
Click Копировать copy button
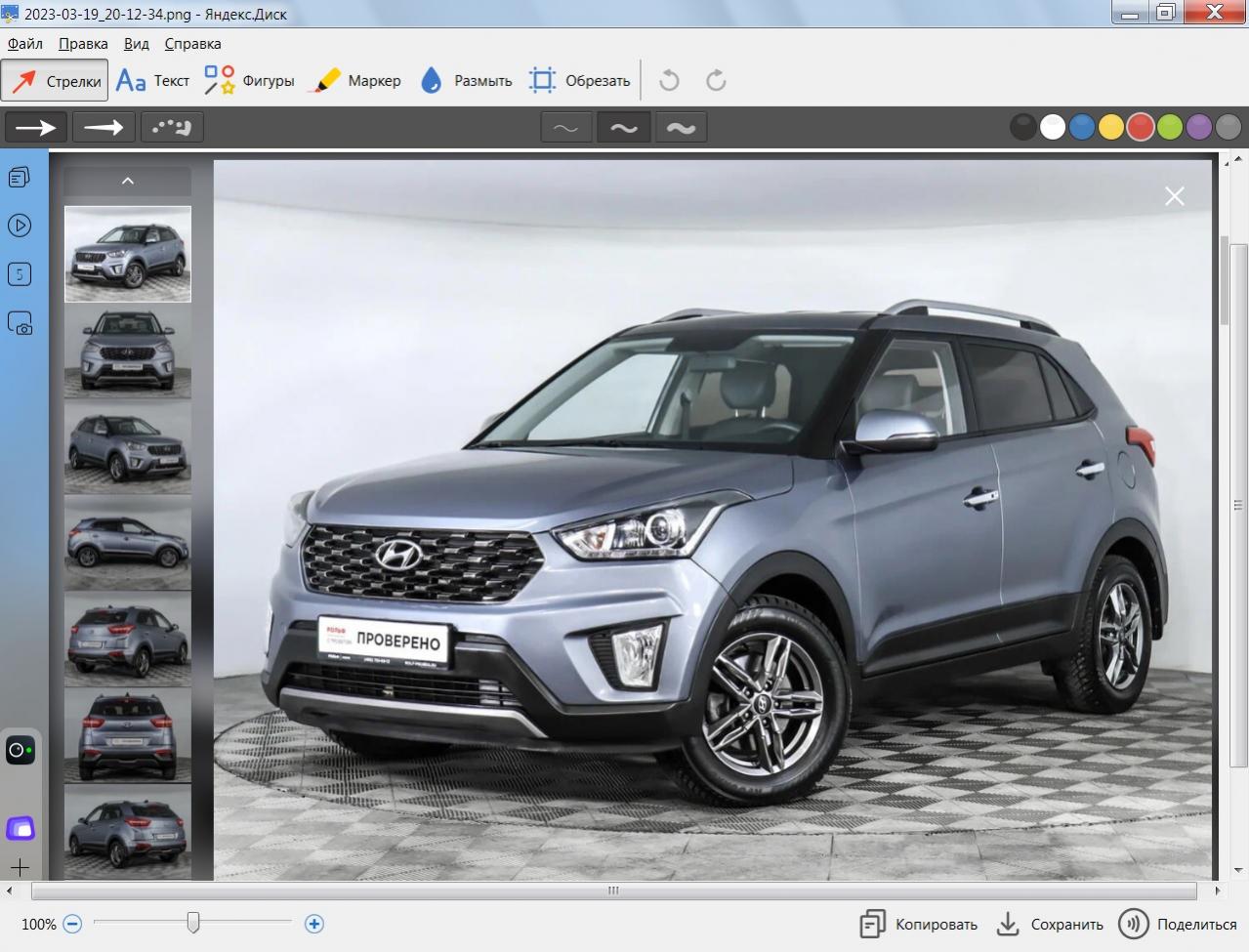point(918,924)
